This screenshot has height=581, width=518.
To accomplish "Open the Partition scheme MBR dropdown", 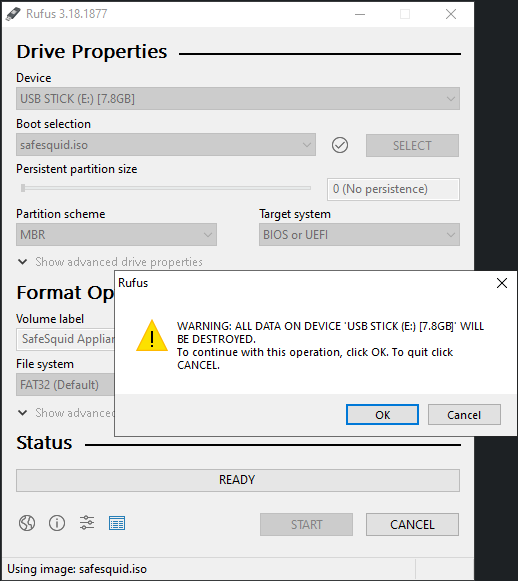I will click(x=116, y=235).
